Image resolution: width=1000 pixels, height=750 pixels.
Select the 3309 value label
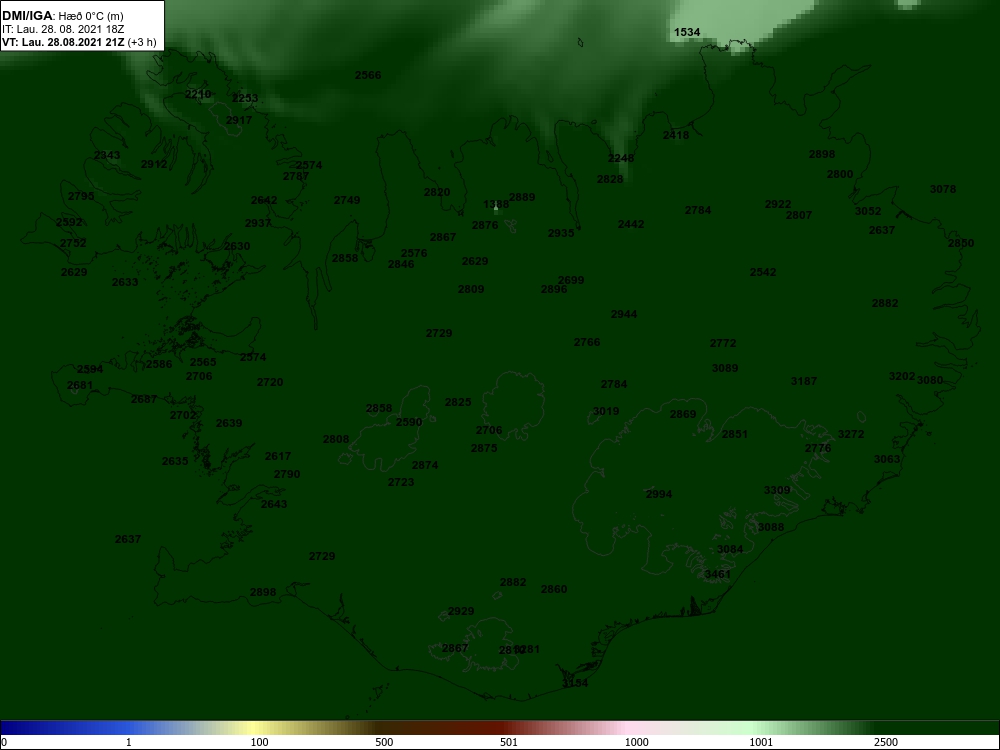[x=777, y=490]
